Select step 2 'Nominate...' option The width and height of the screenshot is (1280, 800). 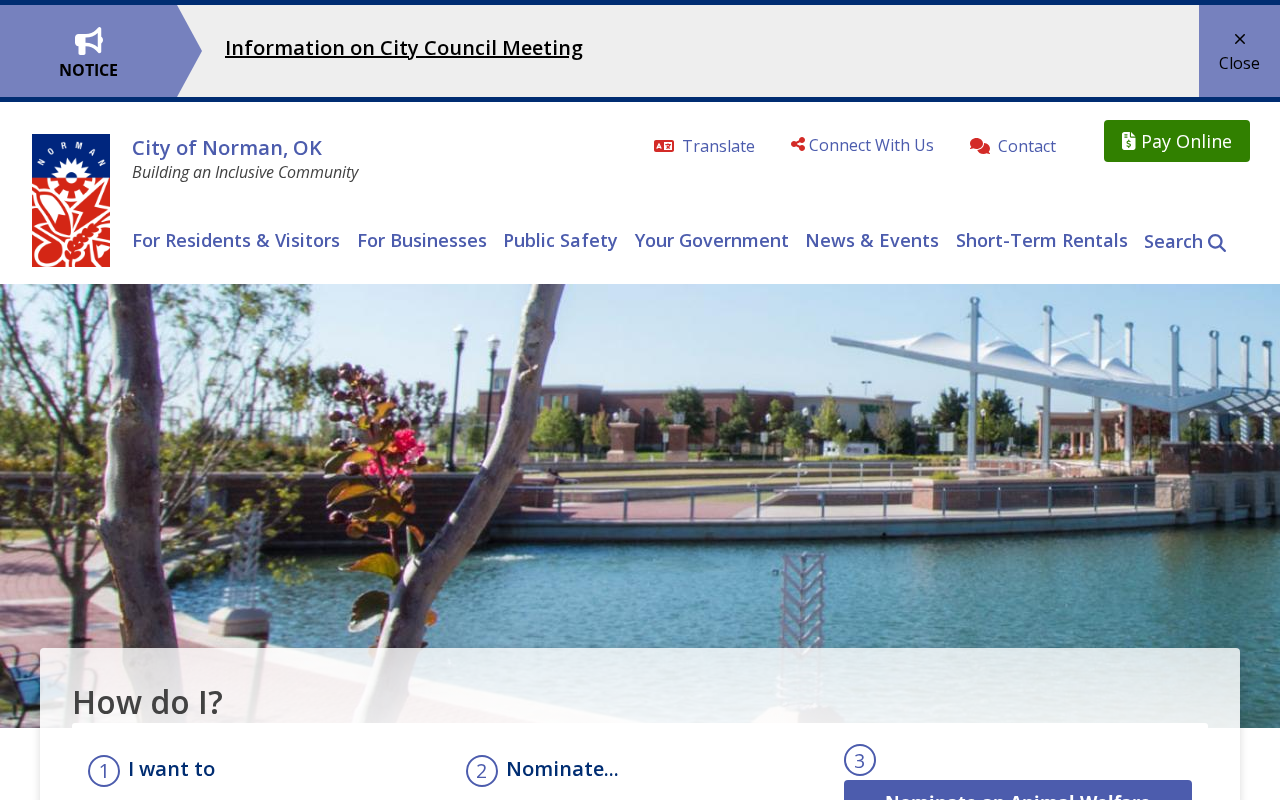[x=562, y=769]
